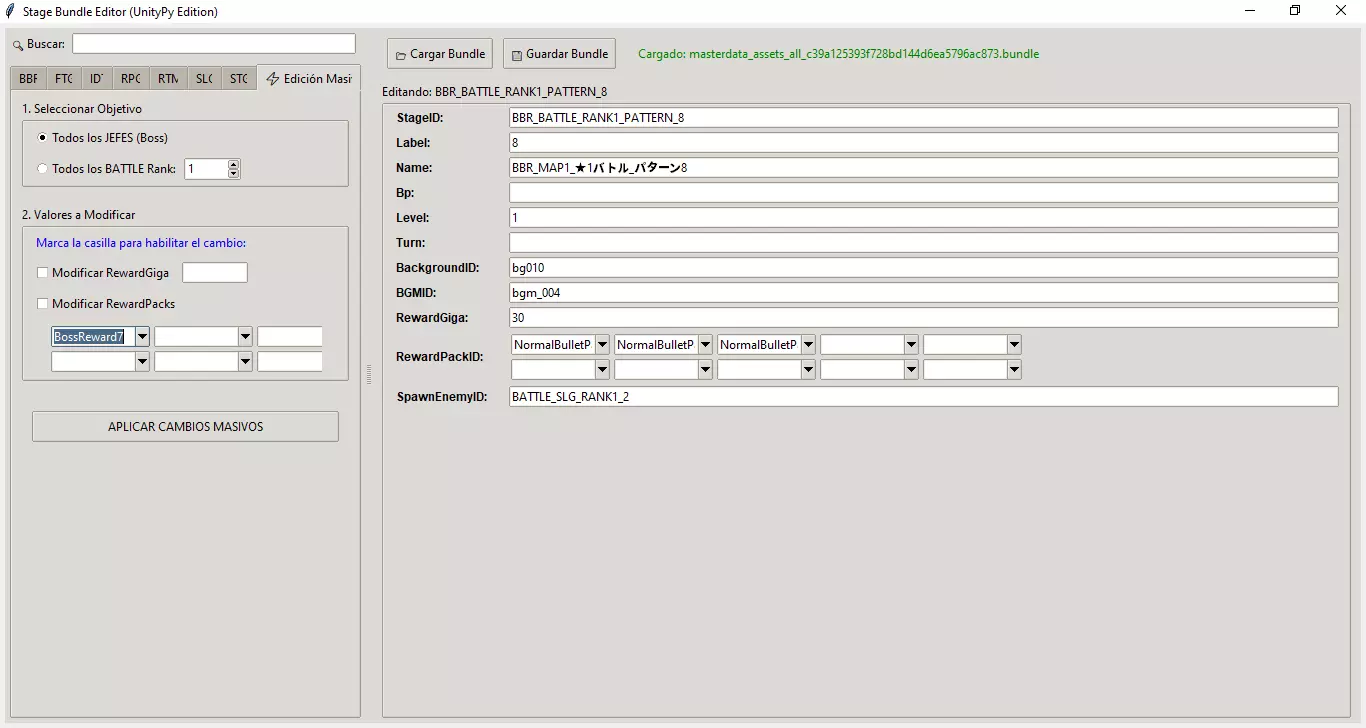The width and height of the screenshot is (1366, 728).
Task: Increase the BATTLE Rank value with the up arrow
Action: tap(234, 165)
